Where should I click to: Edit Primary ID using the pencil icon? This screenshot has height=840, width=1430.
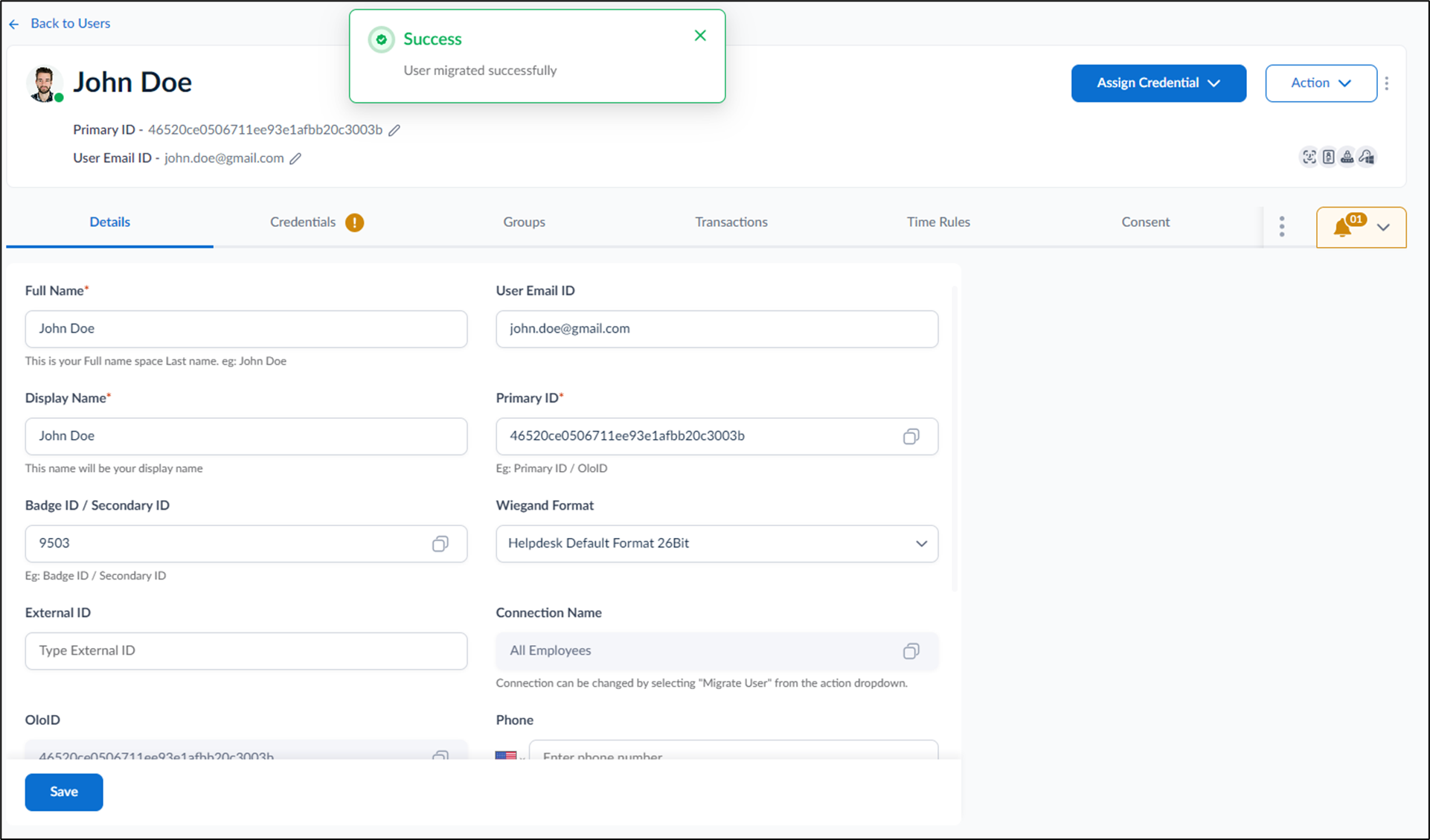(x=394, y=130)
